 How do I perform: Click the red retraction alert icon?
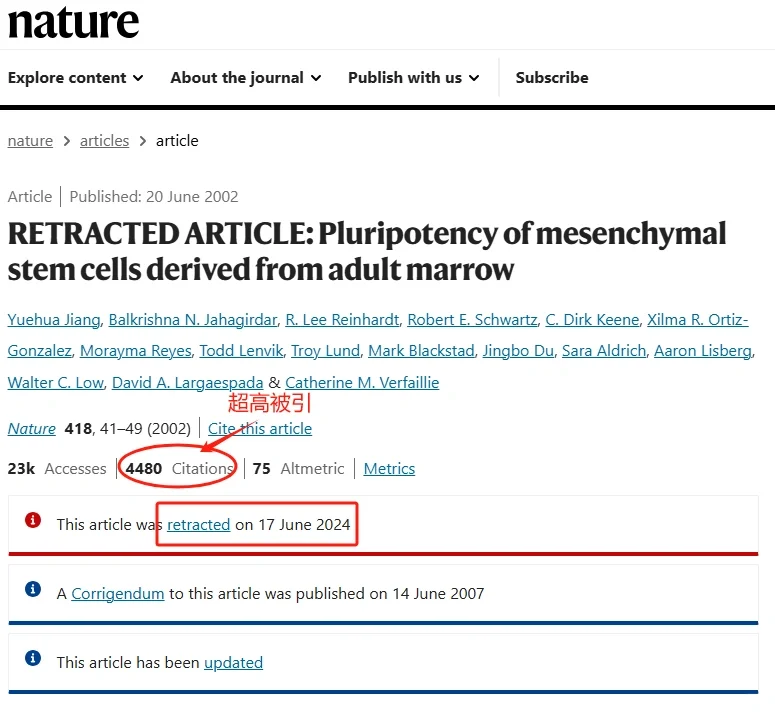[33, 520]
